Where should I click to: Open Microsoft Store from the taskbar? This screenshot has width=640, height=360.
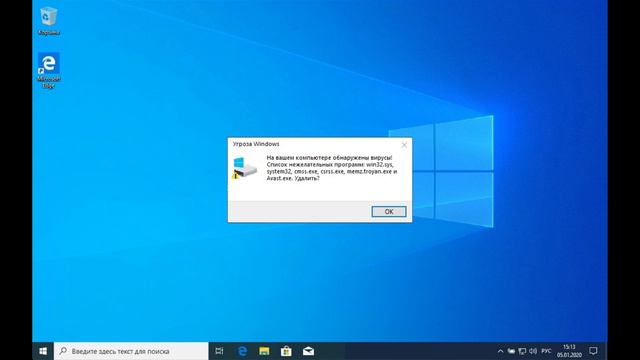pos(287,351)
